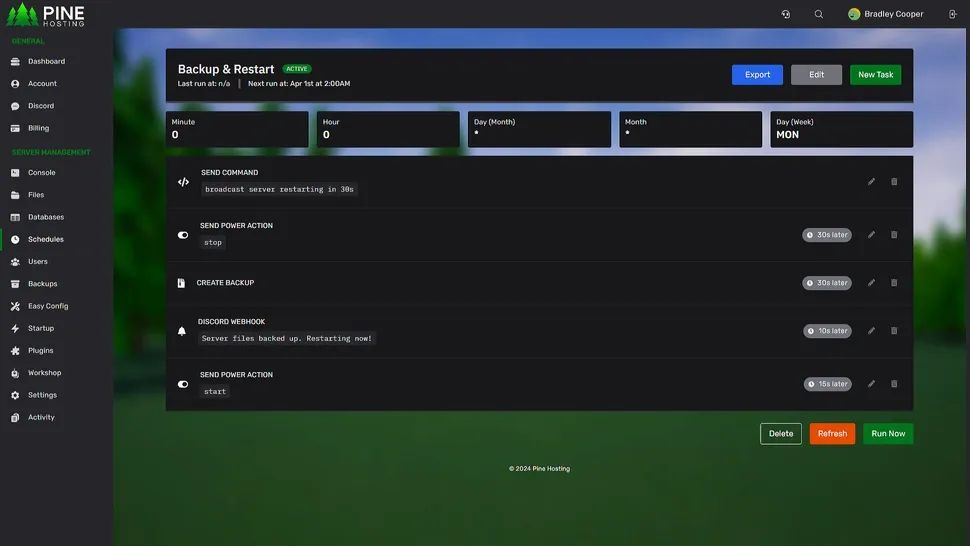Viewport: 970px width, 546px height.
Task: Click the logout icon beside Bradley Cooper
Action: point(951,14)
